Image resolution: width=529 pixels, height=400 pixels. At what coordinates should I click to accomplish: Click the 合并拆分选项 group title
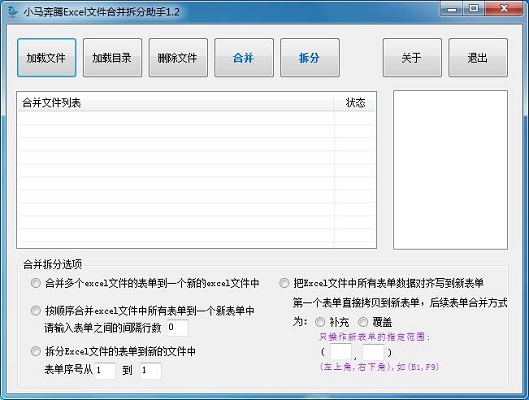(52, 264)
